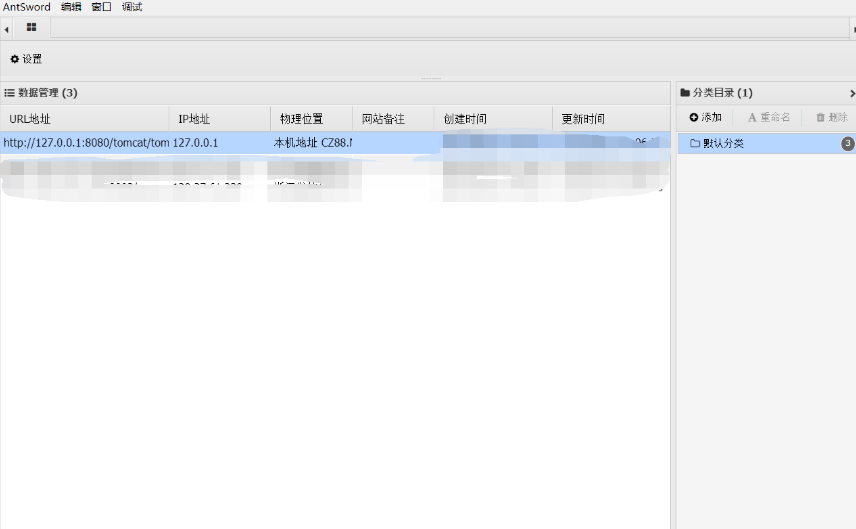The width and height of the screenshot is (856, 529).
Task: Click the count badge on 默认分类
Action: click(x=847, y=144)
